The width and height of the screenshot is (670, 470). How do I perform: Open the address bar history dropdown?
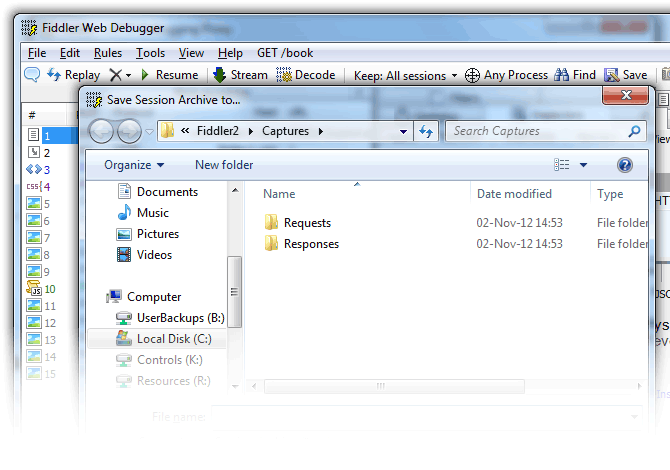tap(403, 132)
